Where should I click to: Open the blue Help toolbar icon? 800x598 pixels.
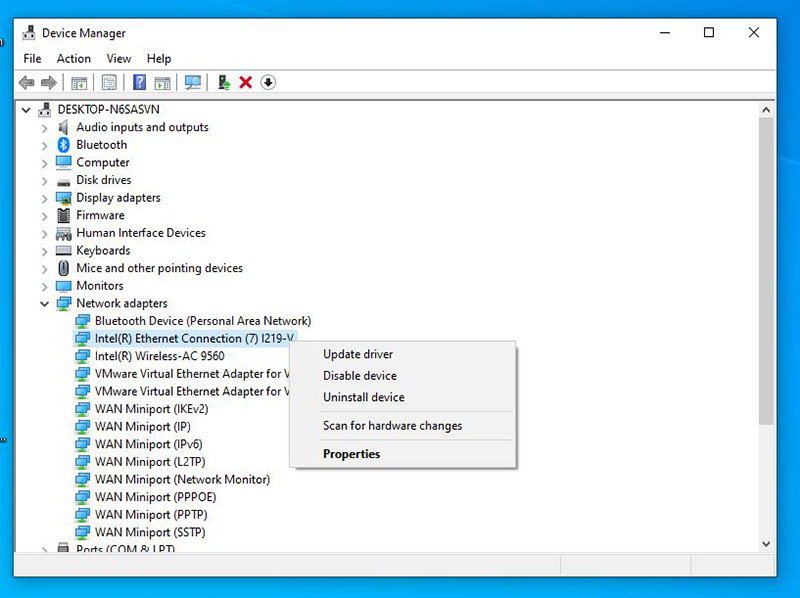click(139, 82)
